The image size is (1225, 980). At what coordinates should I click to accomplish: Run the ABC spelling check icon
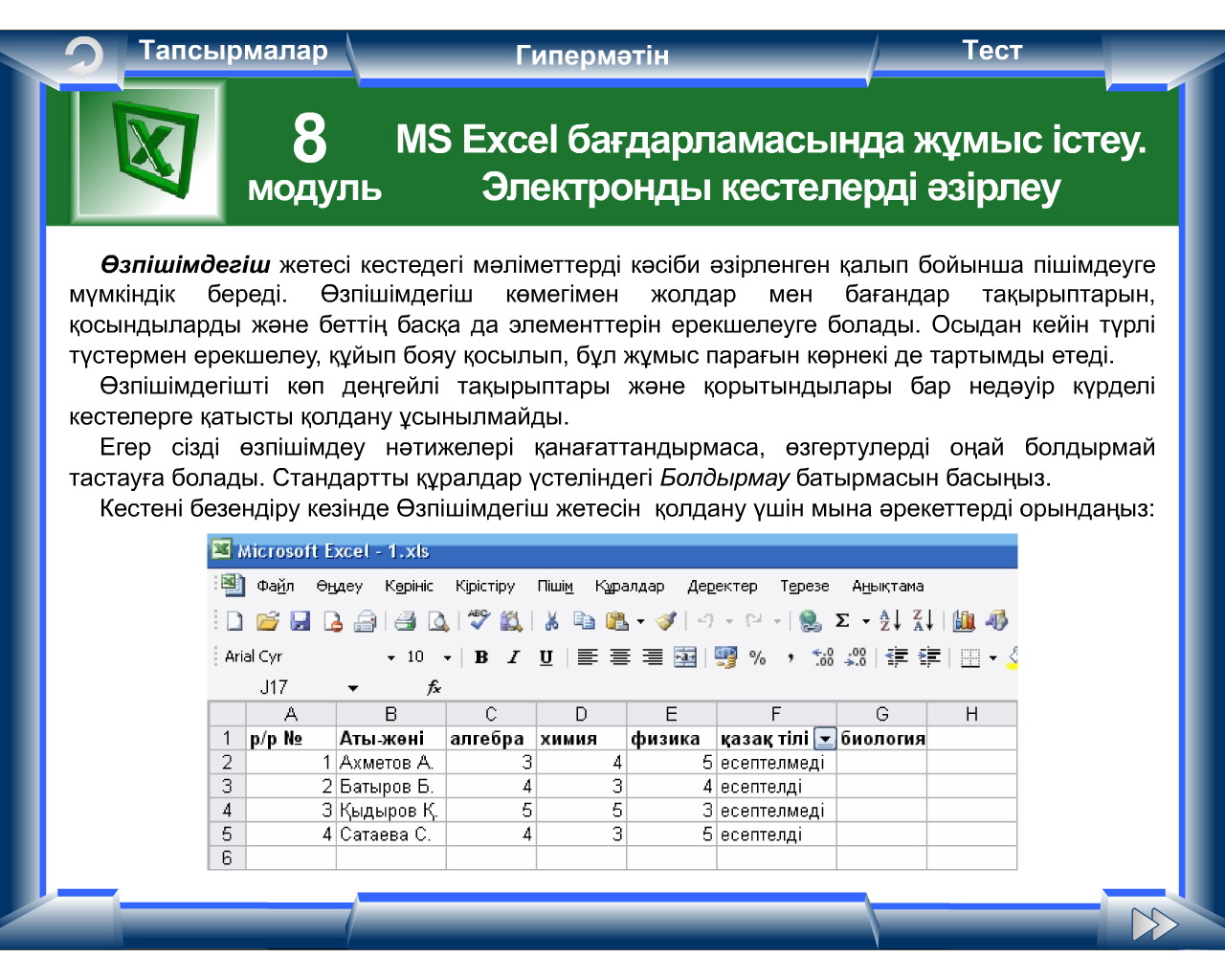pyautogui.click(x=479, y=620)
